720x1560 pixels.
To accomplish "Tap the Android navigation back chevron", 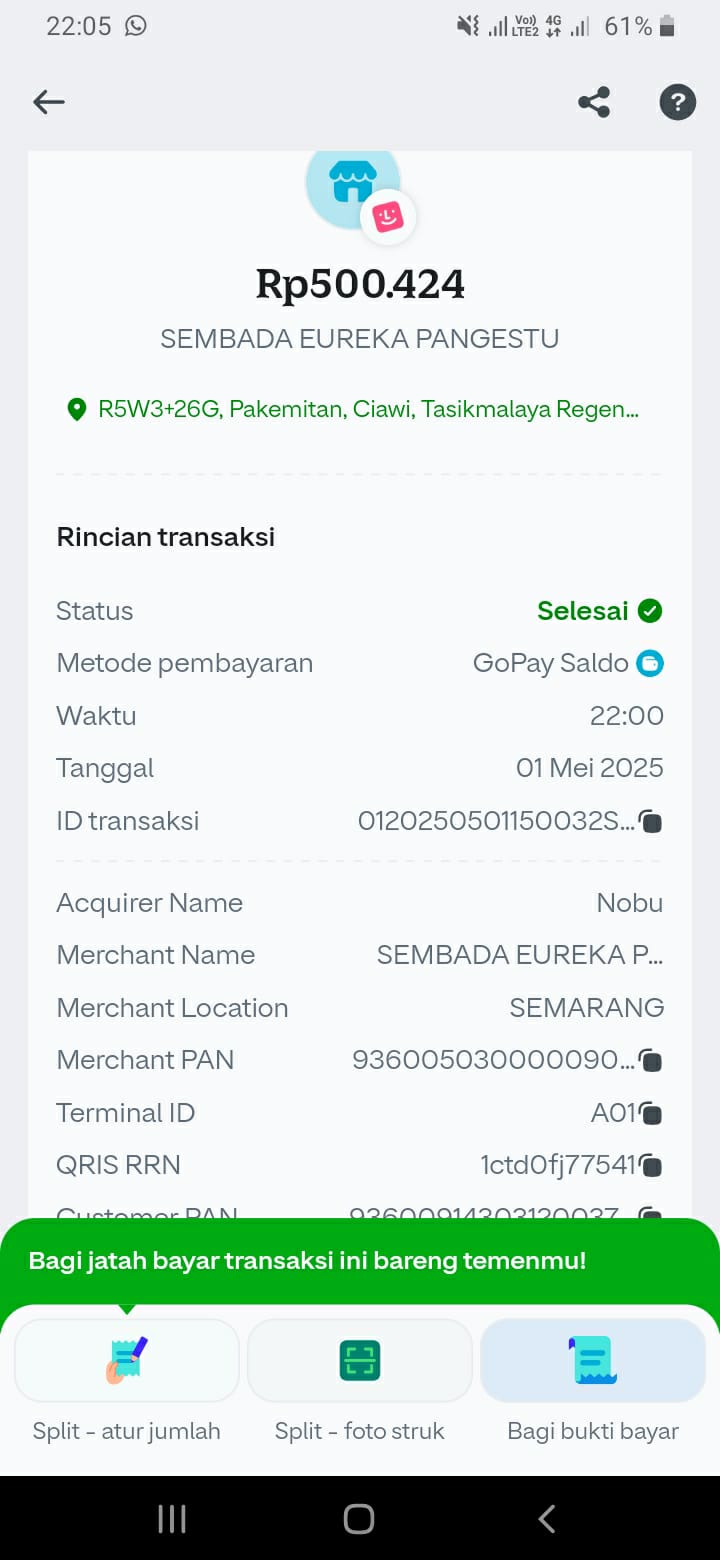I will (x=546, y=1519).
